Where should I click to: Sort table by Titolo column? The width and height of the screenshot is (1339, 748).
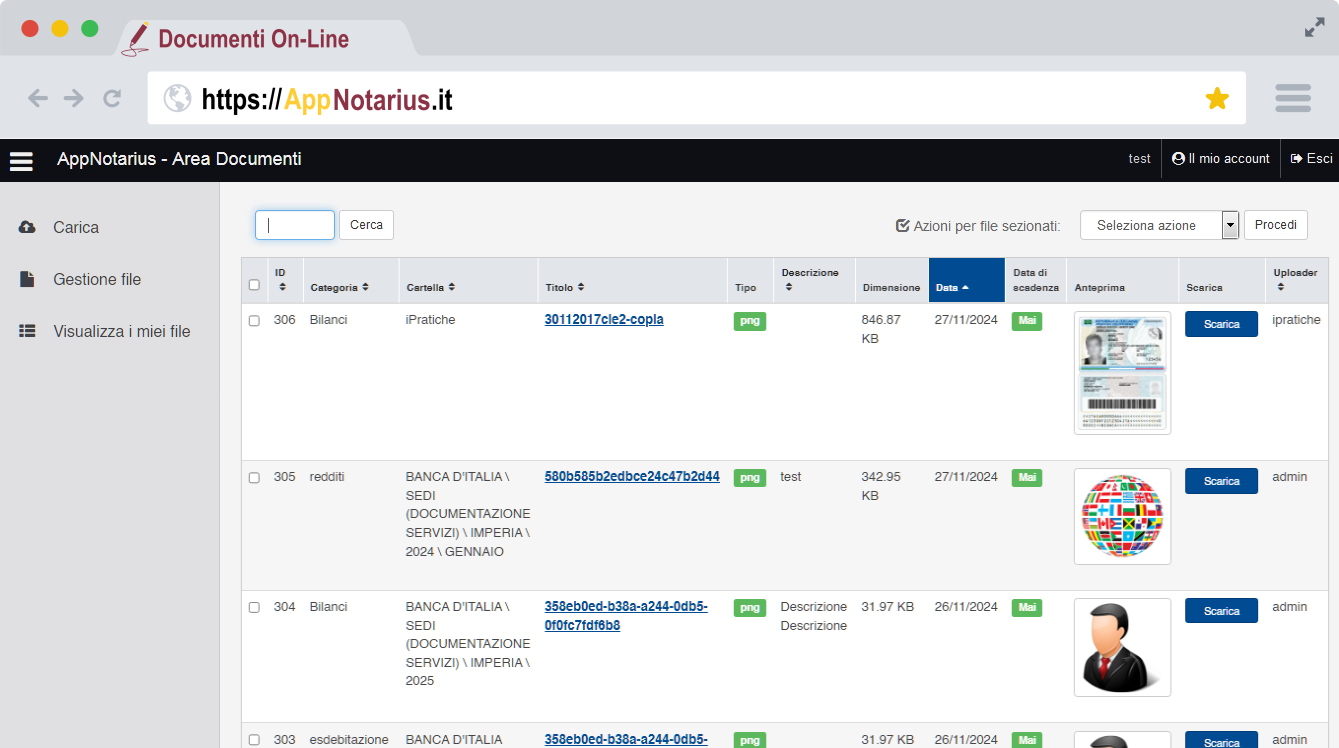pyautogui.click(x=565, y=287)
